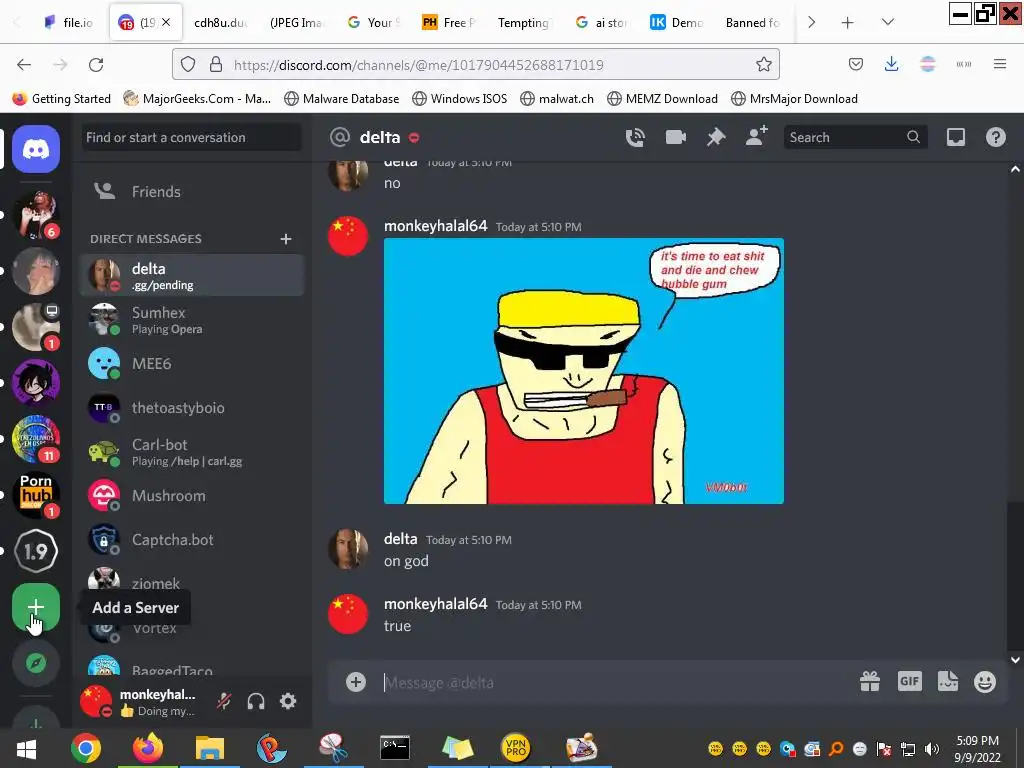Open the Firefox hamburger menu
The height and width of the screenshot is (768, 1024).
click(x=999, y=64)
